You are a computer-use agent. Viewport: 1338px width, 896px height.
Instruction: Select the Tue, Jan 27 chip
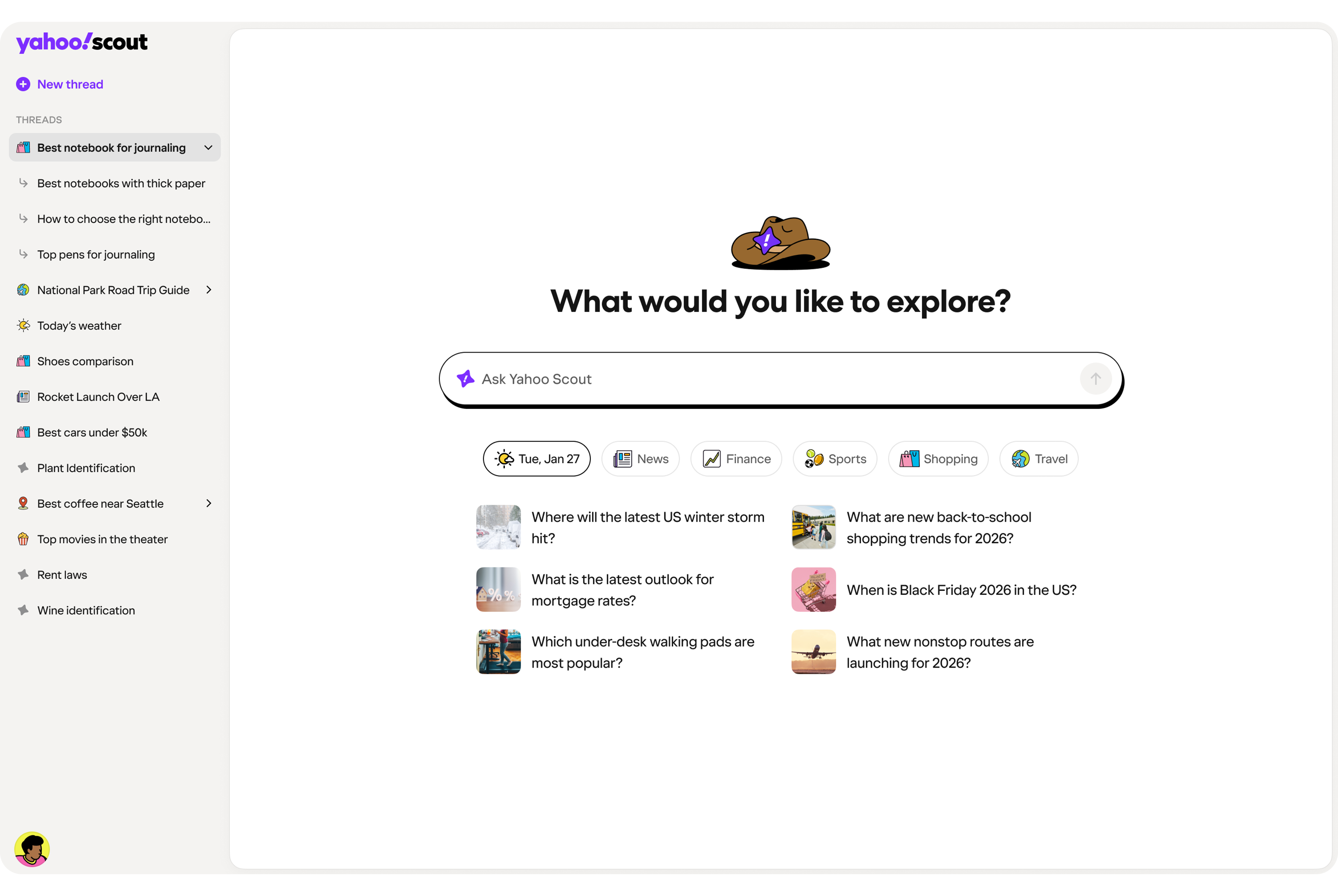pos(536,459)
